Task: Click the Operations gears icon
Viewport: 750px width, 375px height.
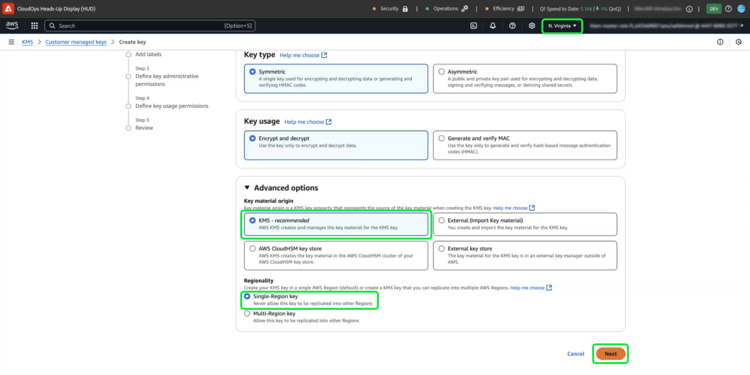Action: coord(464,9)
